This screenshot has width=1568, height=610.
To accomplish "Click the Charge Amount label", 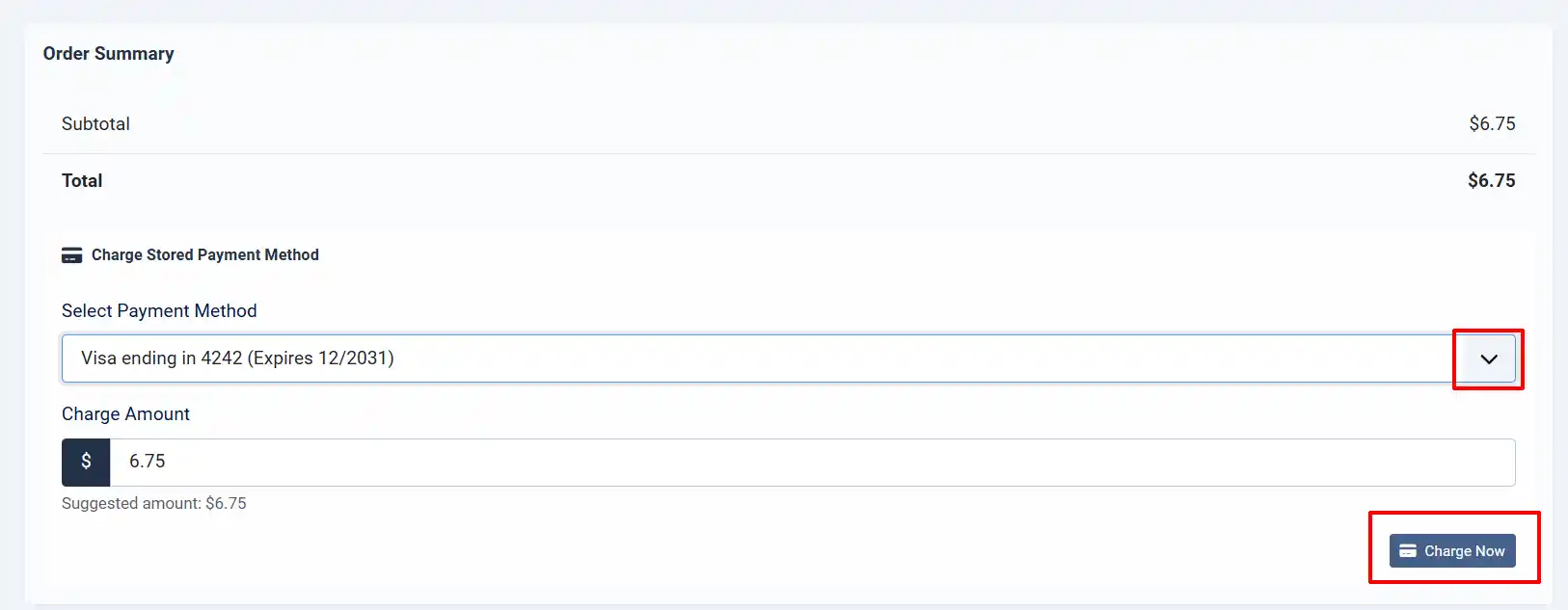I will [x=125, y=413].
